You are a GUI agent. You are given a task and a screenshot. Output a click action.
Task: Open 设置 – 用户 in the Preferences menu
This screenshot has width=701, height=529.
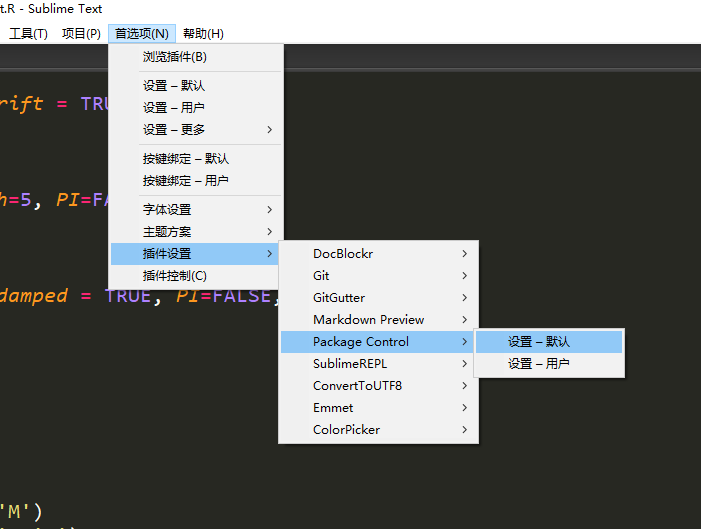pyautogui.click(x=196, y=108)
